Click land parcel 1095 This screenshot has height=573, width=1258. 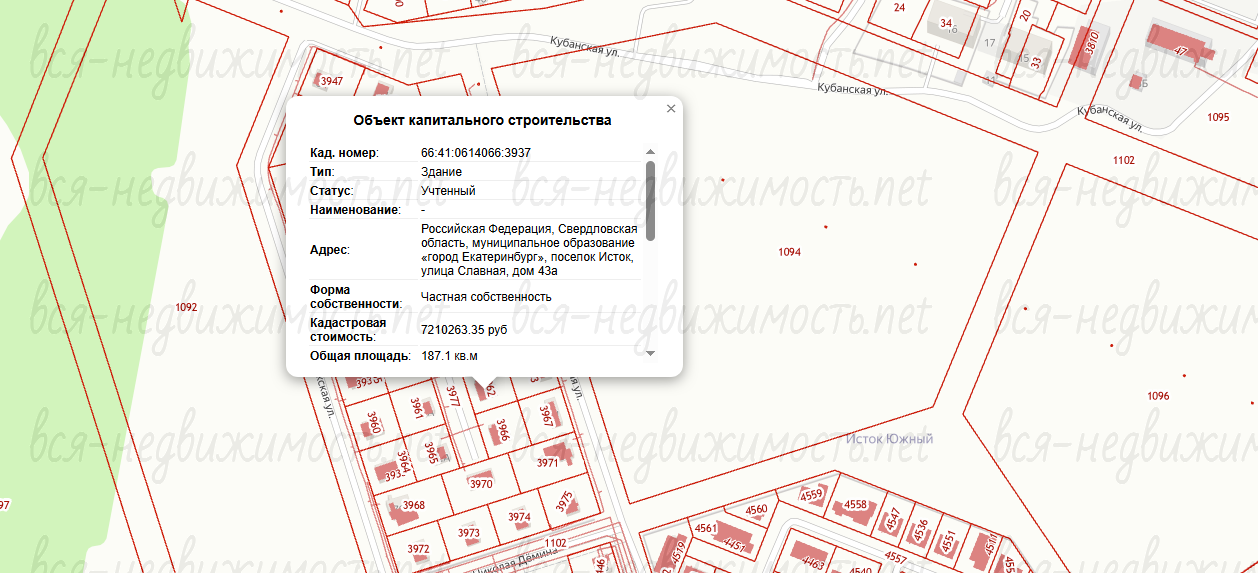[x=1217, y=117]
